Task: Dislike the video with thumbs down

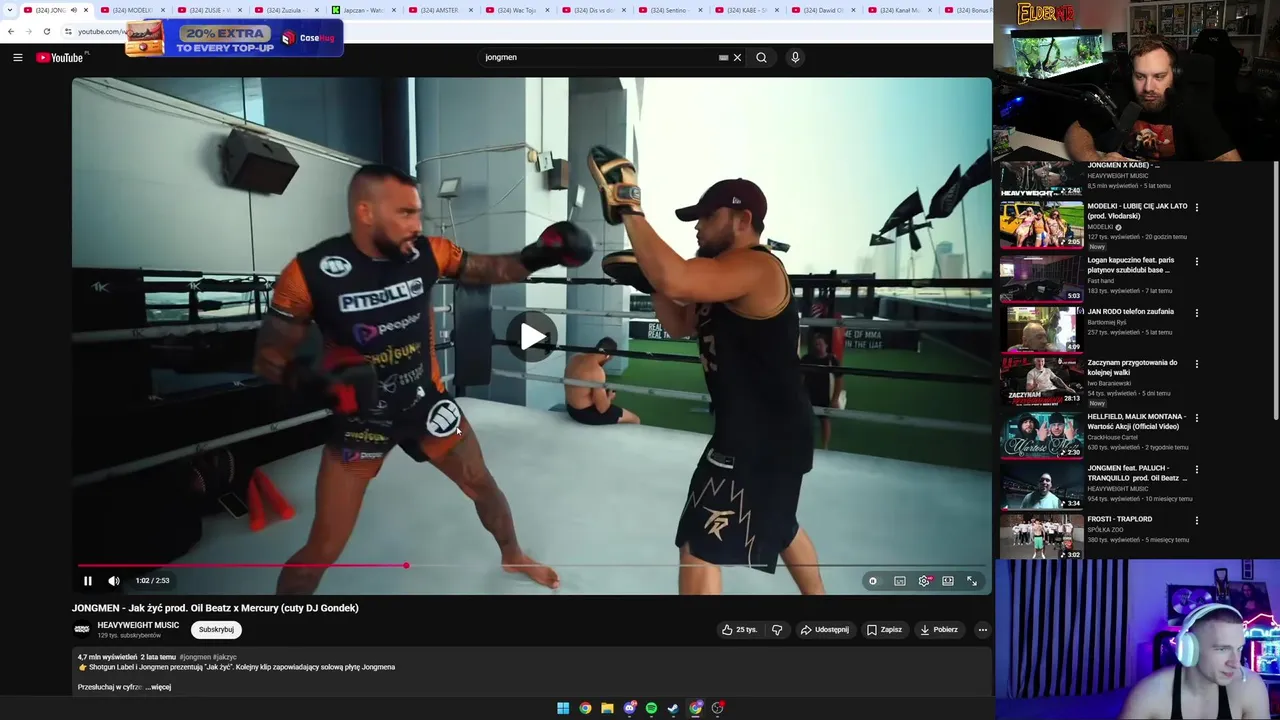Action: coord(777,630)
